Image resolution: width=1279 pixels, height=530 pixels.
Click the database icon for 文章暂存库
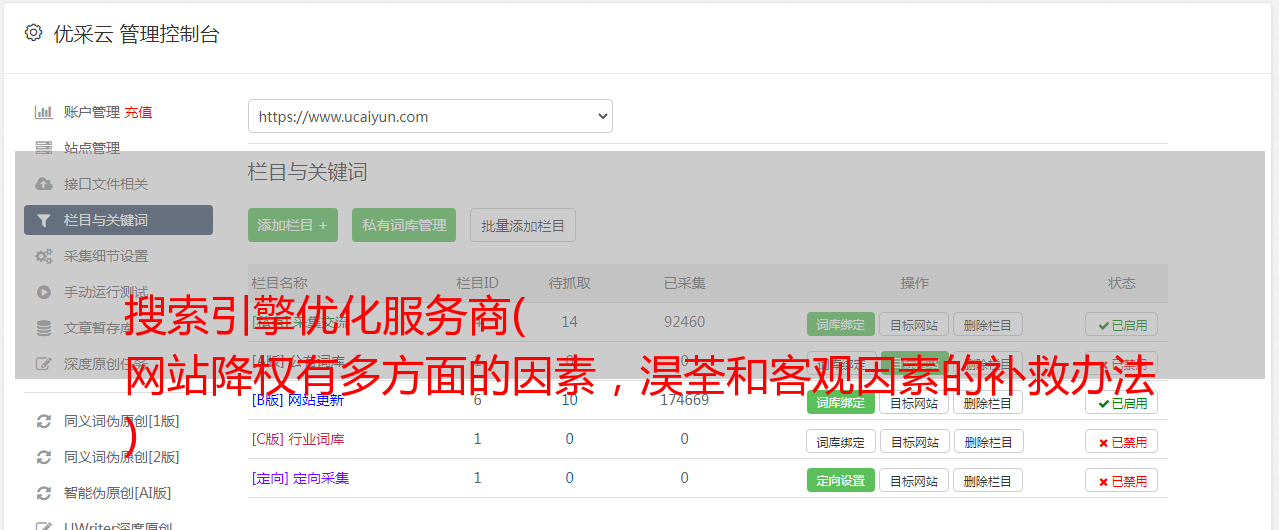coord(43,328)
